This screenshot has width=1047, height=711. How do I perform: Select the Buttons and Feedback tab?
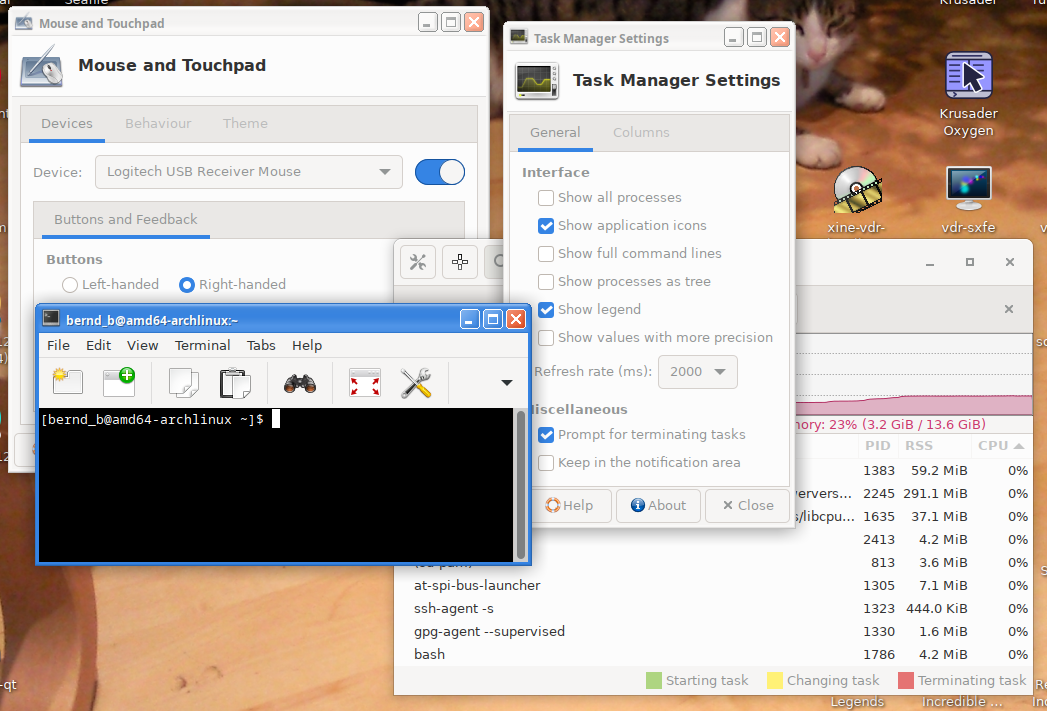[126, 220]
